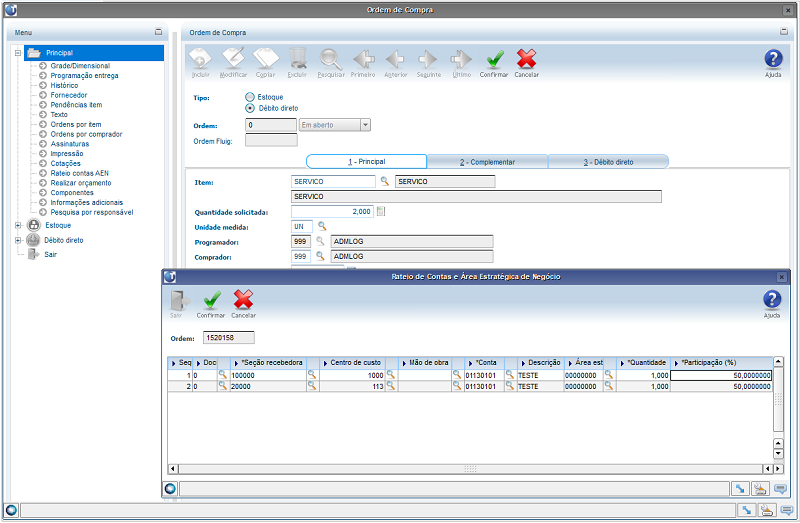This screenshot has height=523, width=800.
Task: Open Seção recebedora lookup in row 100000
Action: click(312, 375)
